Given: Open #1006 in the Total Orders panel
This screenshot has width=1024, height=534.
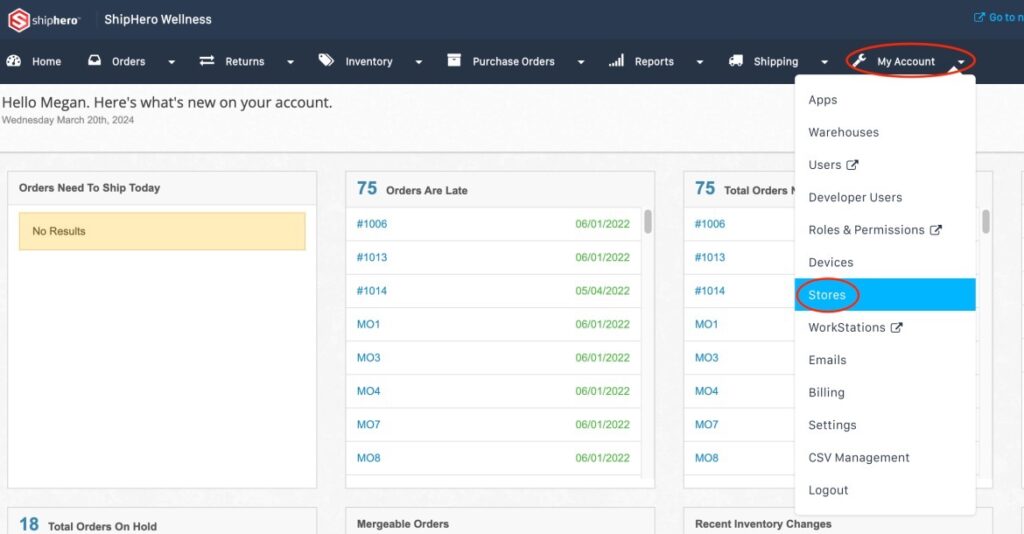Looking at the screenshot, I should [710, 224].
